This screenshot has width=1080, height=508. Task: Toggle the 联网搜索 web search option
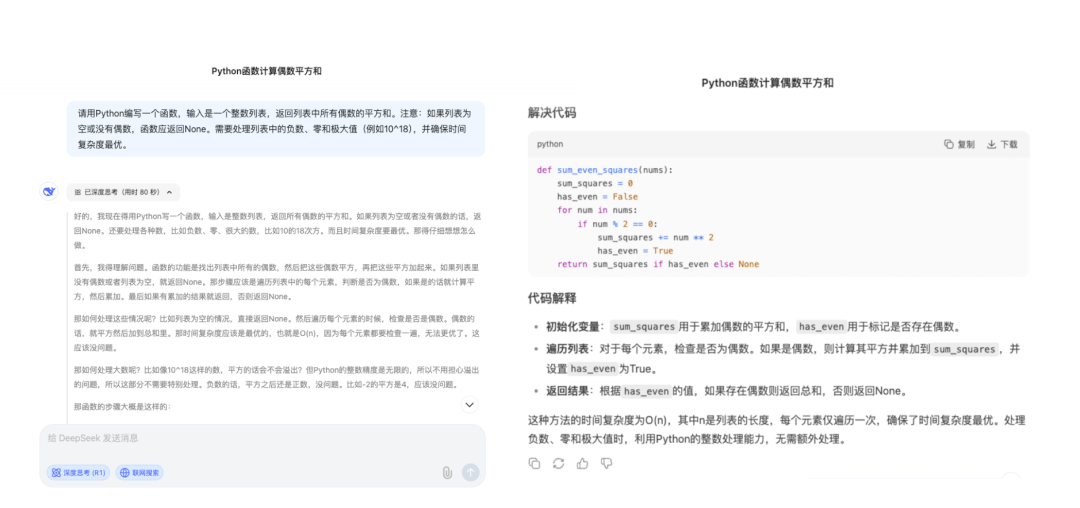(x=139, y=472)
